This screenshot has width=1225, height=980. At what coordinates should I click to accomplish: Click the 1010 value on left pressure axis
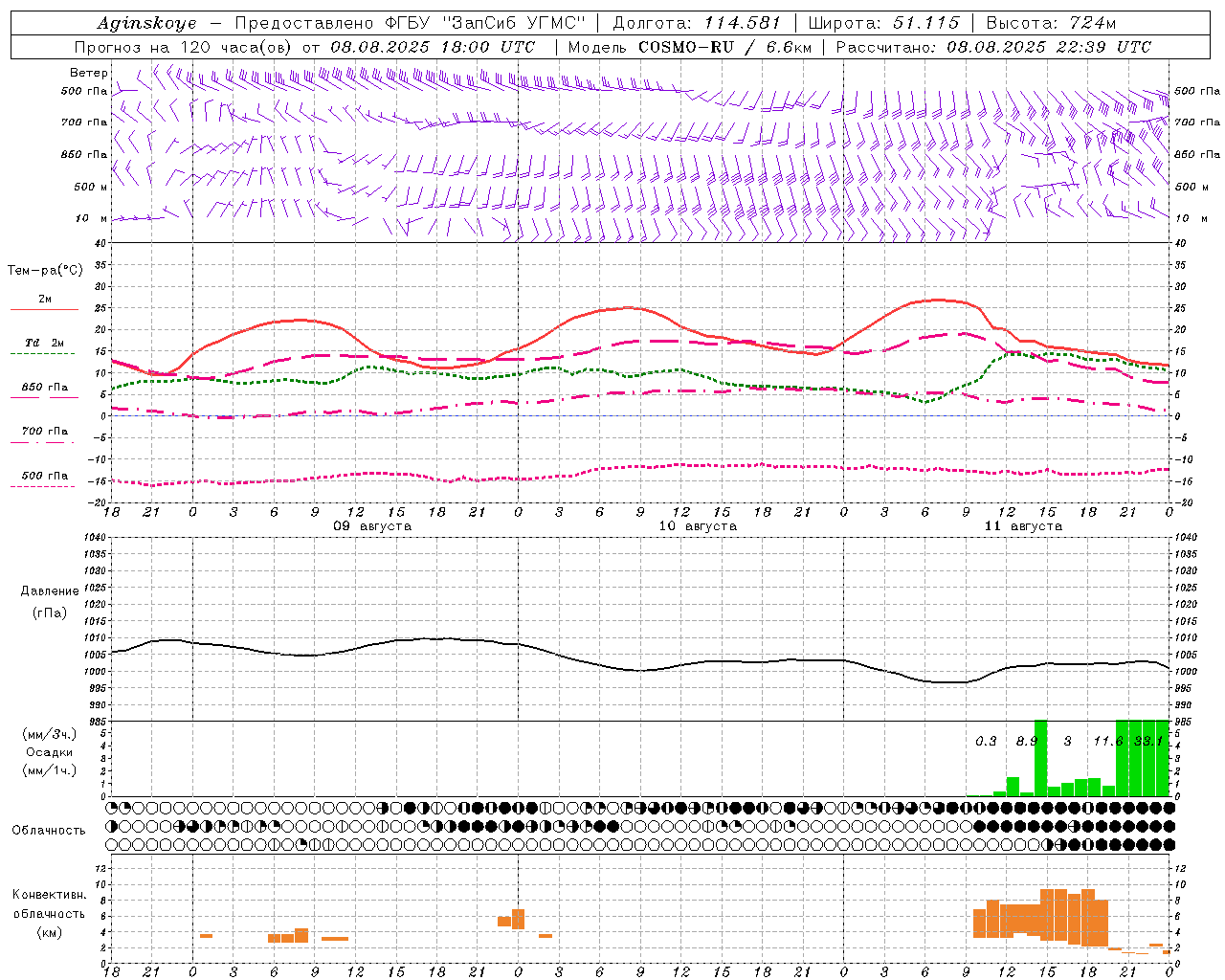point(97,637)
